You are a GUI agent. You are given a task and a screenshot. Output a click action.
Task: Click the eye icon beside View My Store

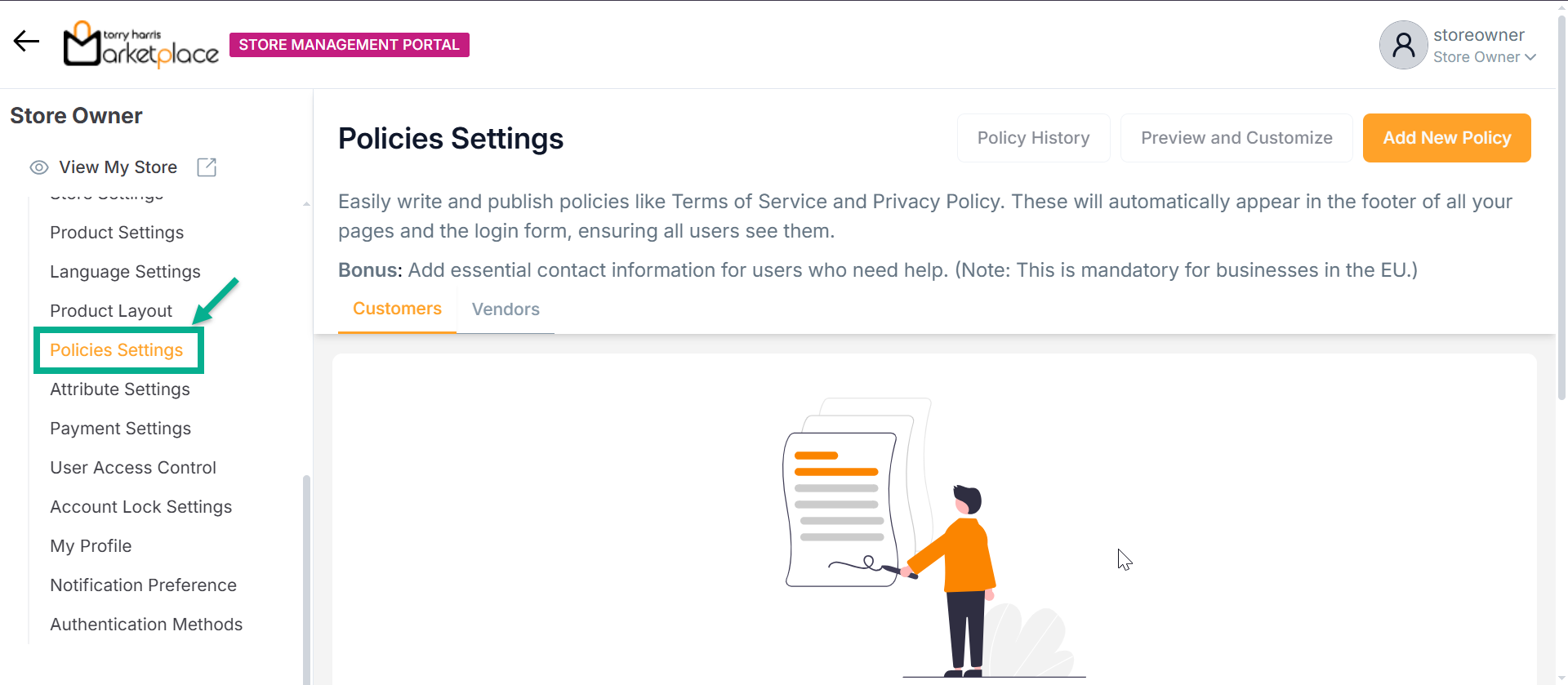38,167
